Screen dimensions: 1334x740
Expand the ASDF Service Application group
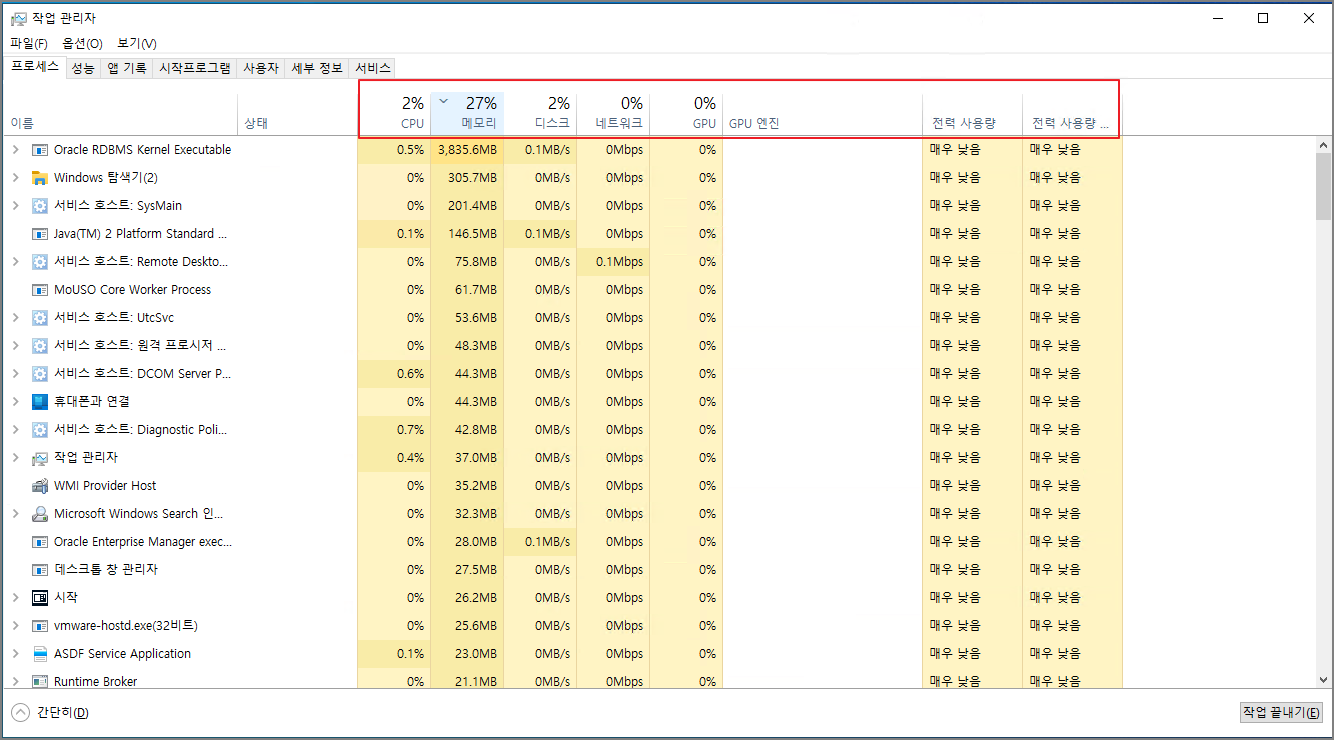point(15,654)
